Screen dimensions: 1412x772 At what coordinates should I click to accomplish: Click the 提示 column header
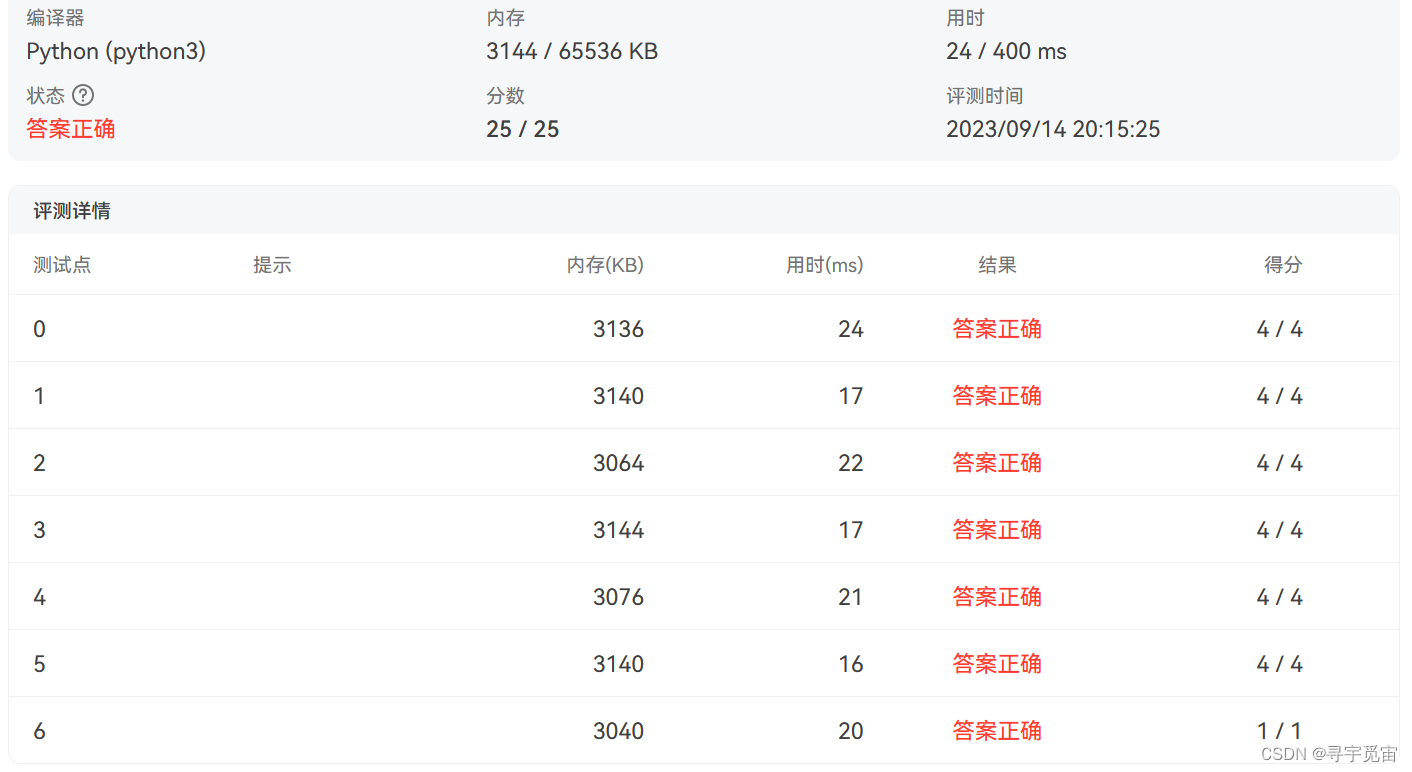272,265
